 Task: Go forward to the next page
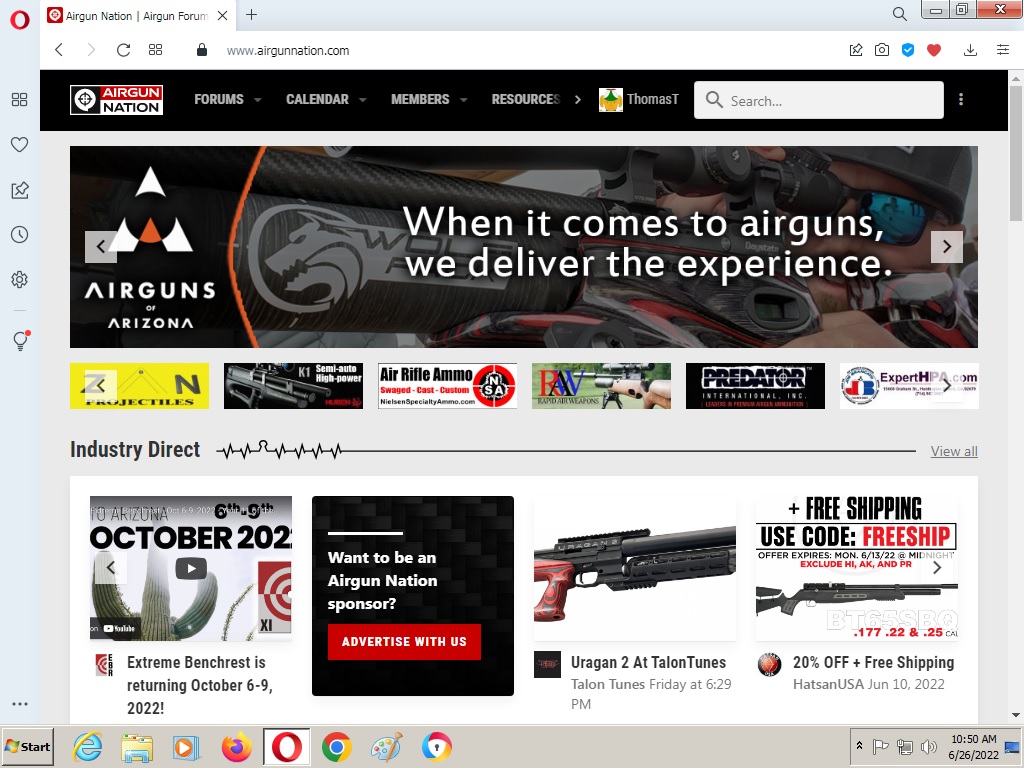point(91,50)
